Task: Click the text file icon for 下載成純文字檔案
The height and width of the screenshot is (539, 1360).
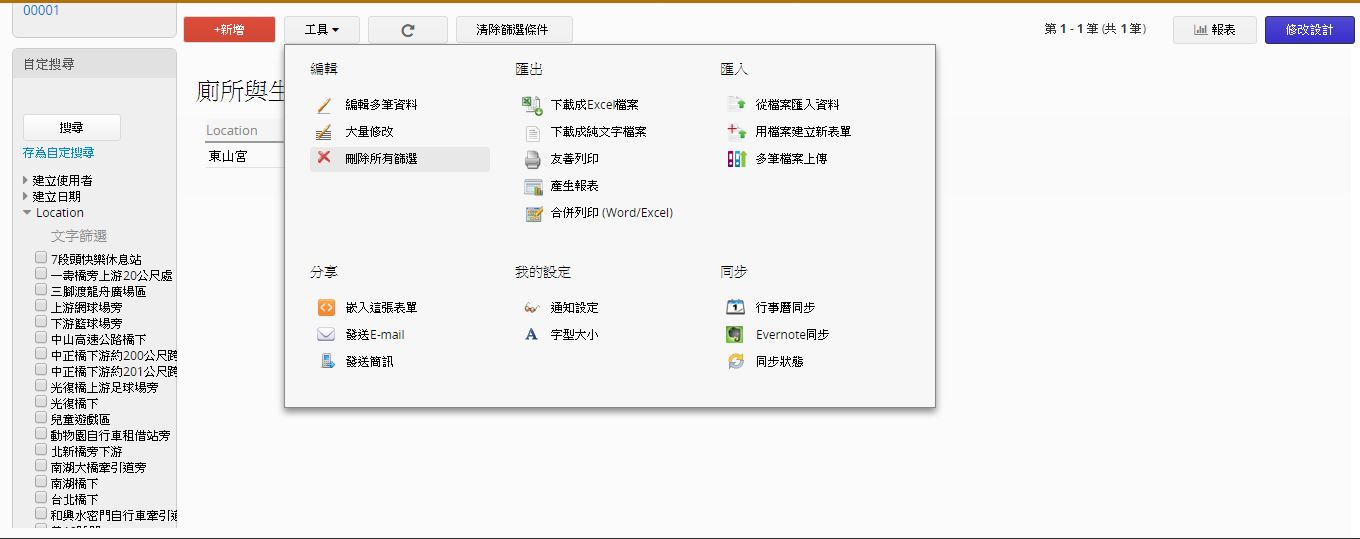Action: [533, 132]
